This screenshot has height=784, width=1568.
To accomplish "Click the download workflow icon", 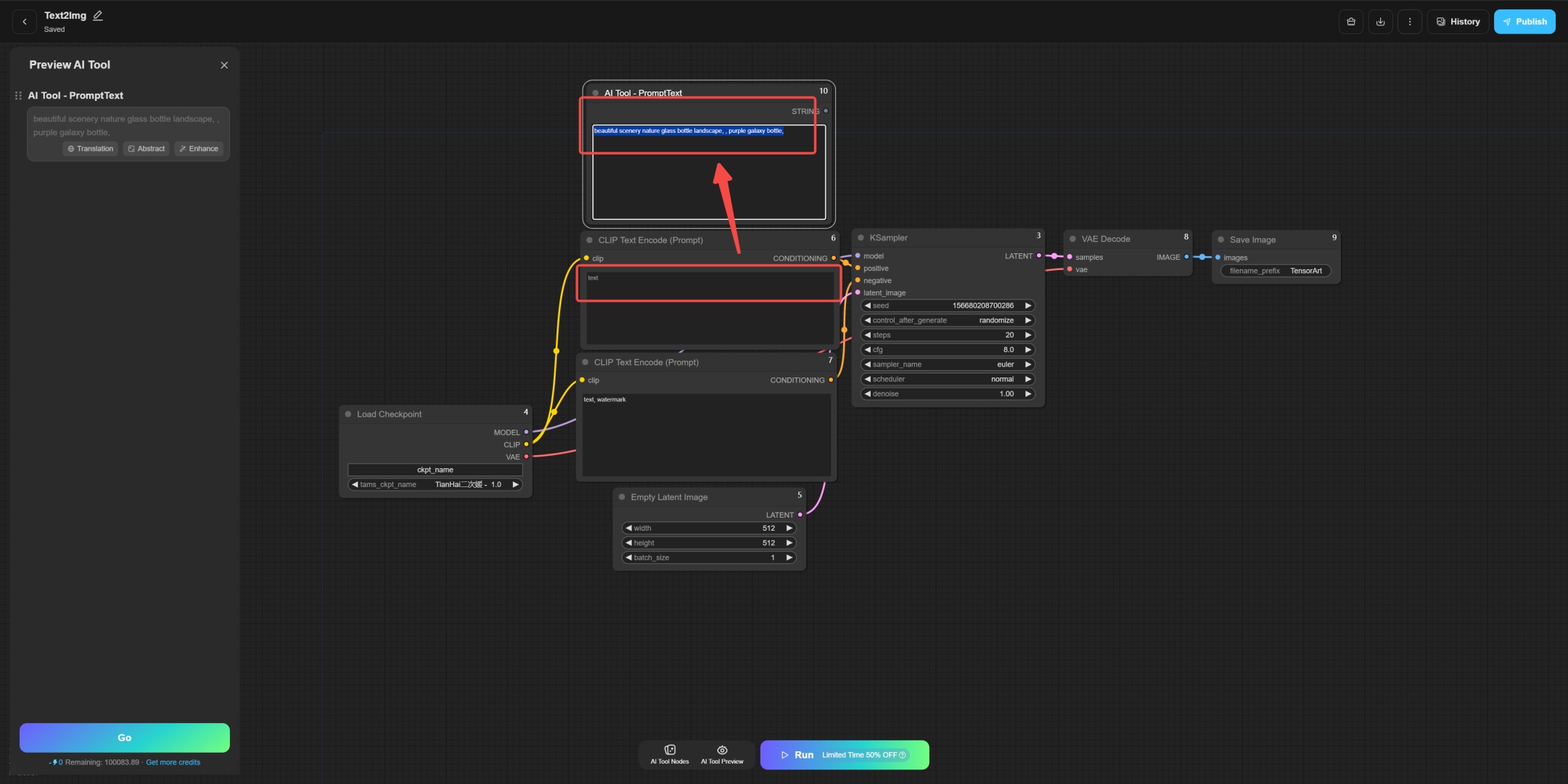I will coord(1381,21).
